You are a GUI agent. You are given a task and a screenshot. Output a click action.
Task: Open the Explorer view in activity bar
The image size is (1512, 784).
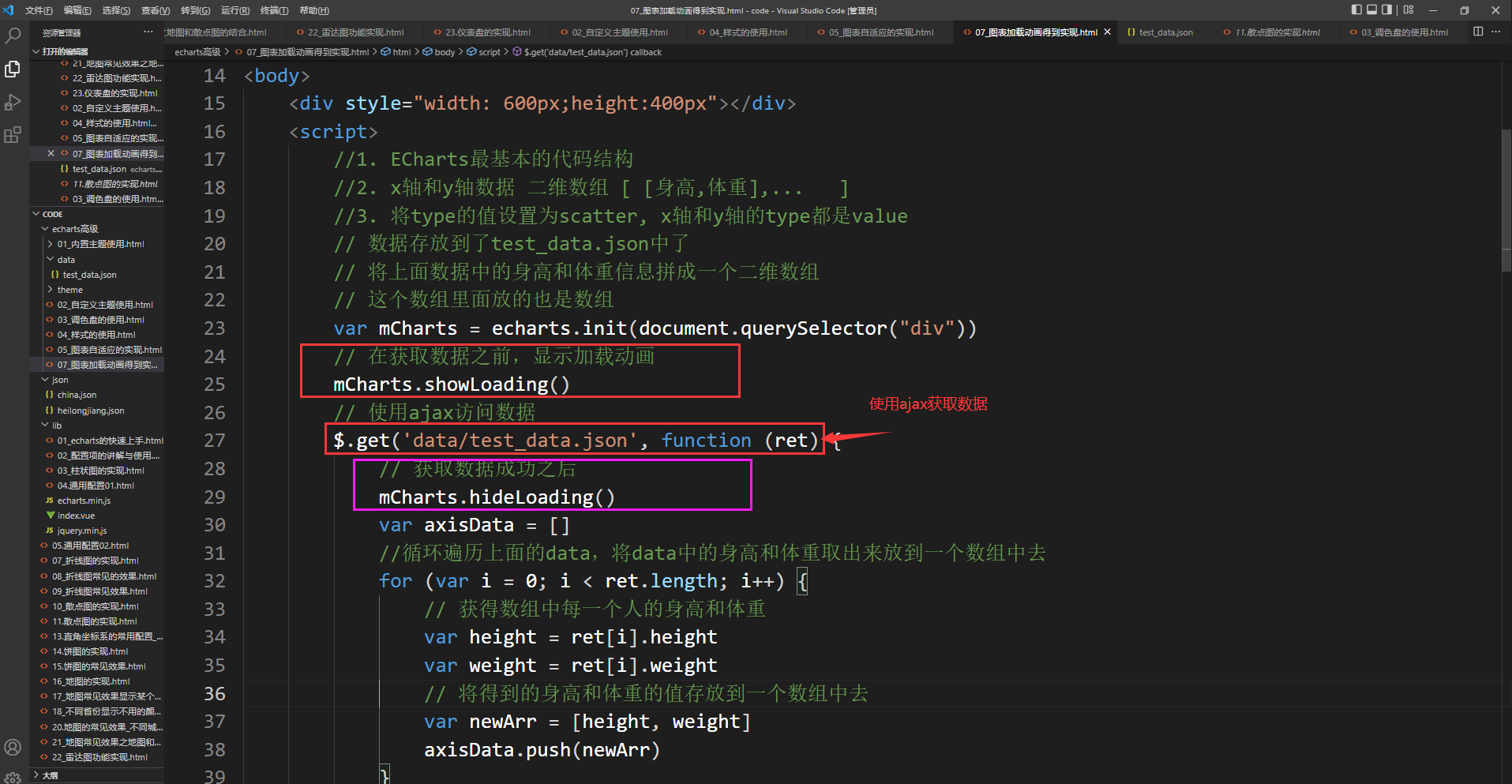tap(13, 69)
